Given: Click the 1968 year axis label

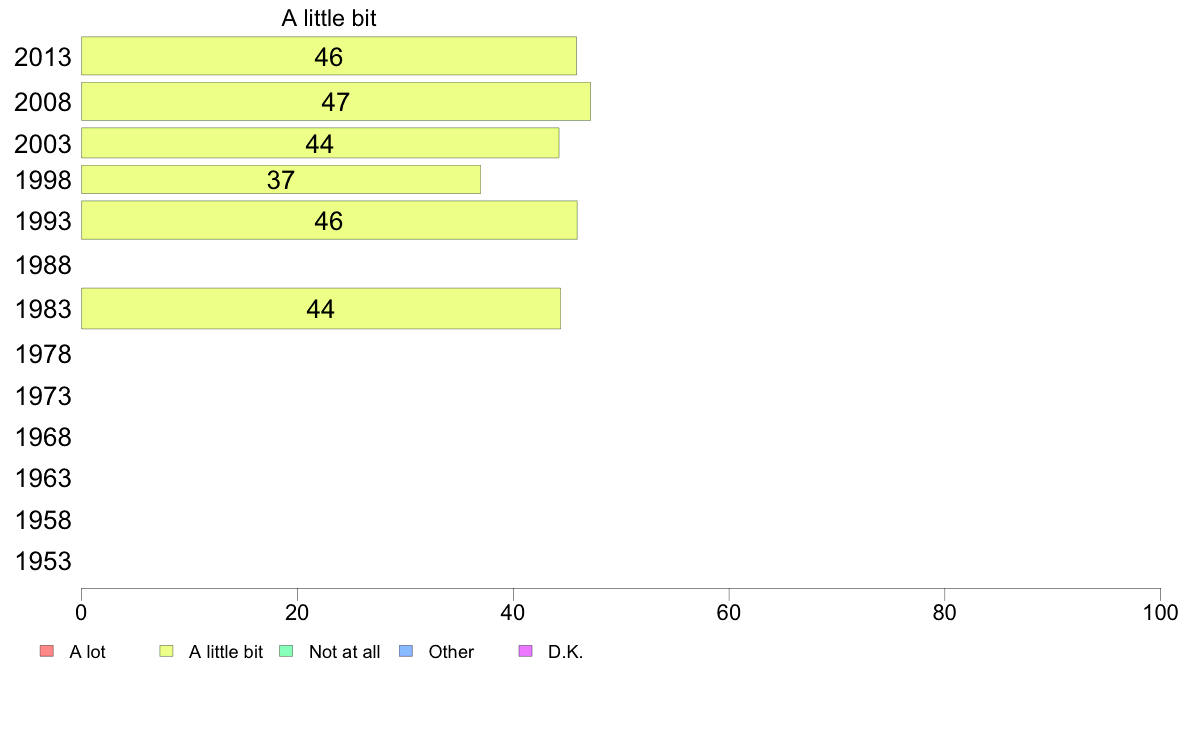Looking at the screenshot, I should coord(43,437).
